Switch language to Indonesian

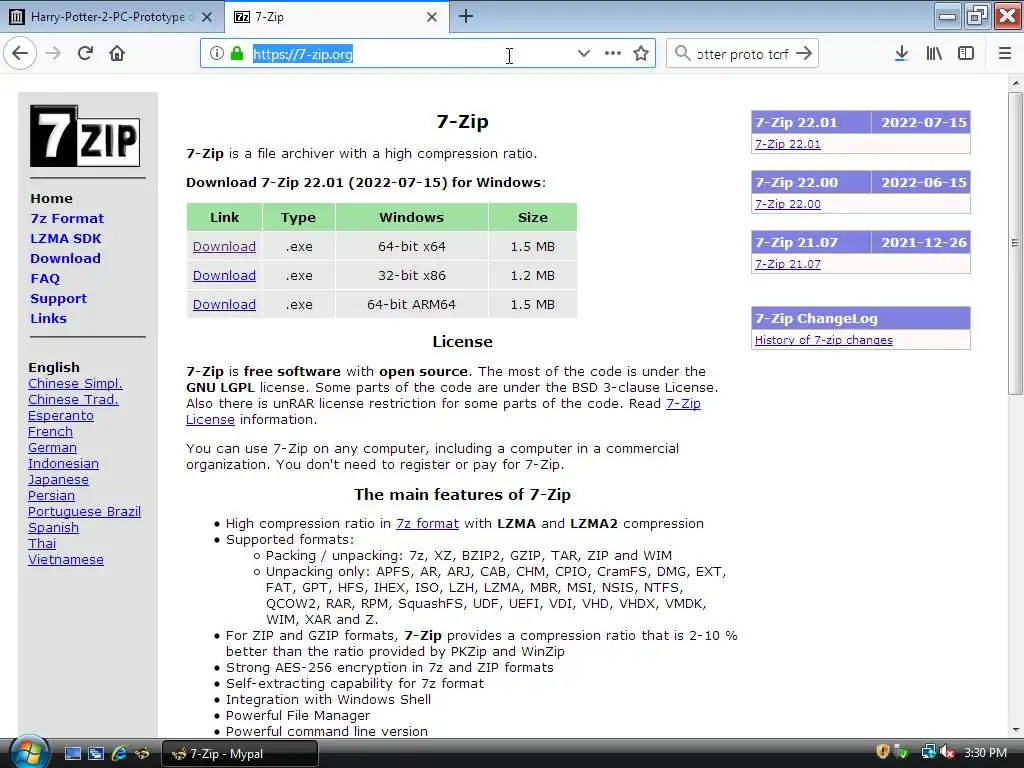pyautogui.click(x=63, y=464)
